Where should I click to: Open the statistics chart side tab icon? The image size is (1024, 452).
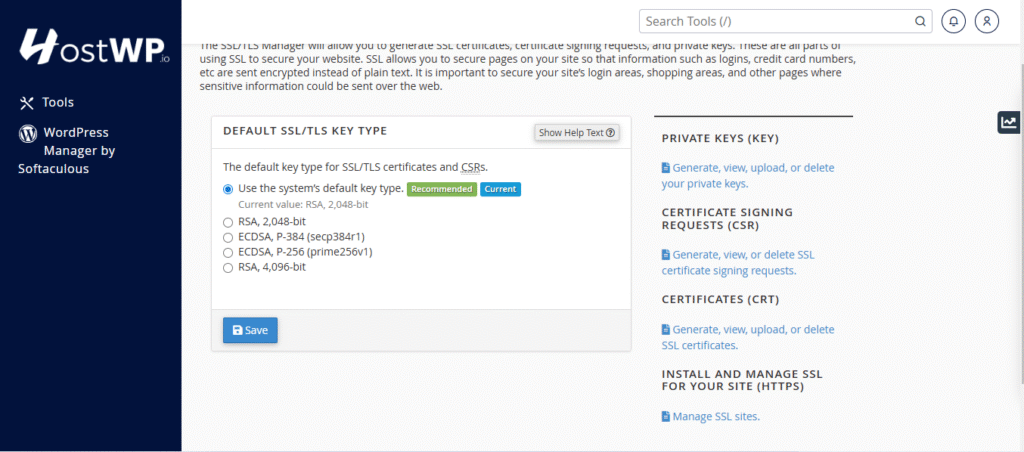(x=1009, y=122)
